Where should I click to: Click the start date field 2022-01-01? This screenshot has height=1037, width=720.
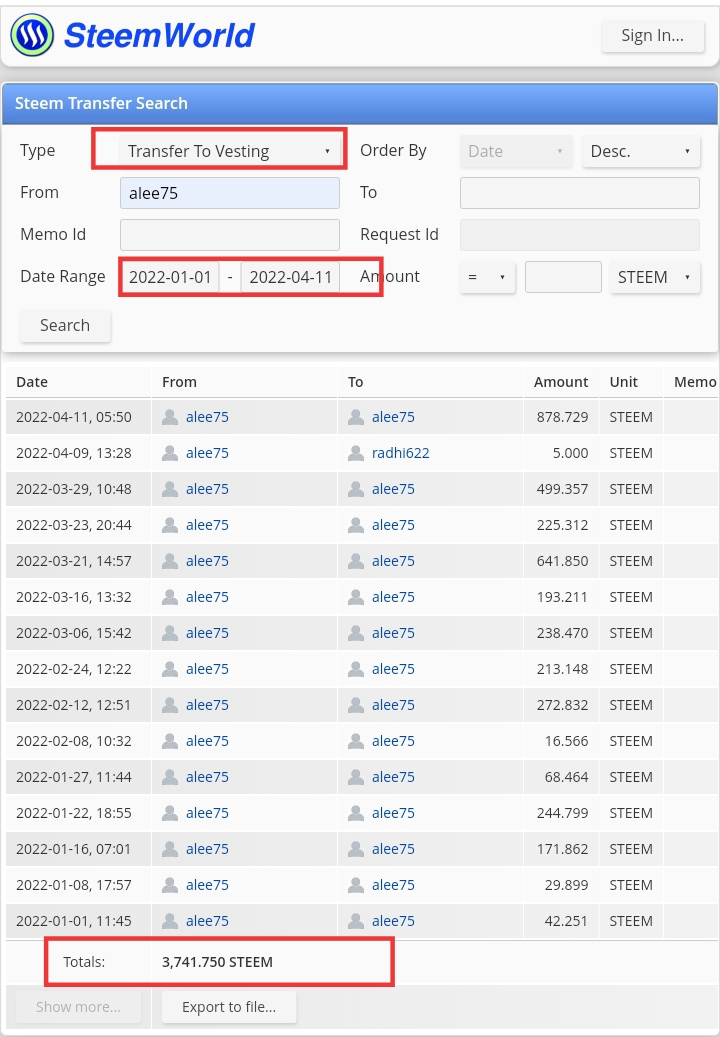pyautogui.click(x=170, y=277)
